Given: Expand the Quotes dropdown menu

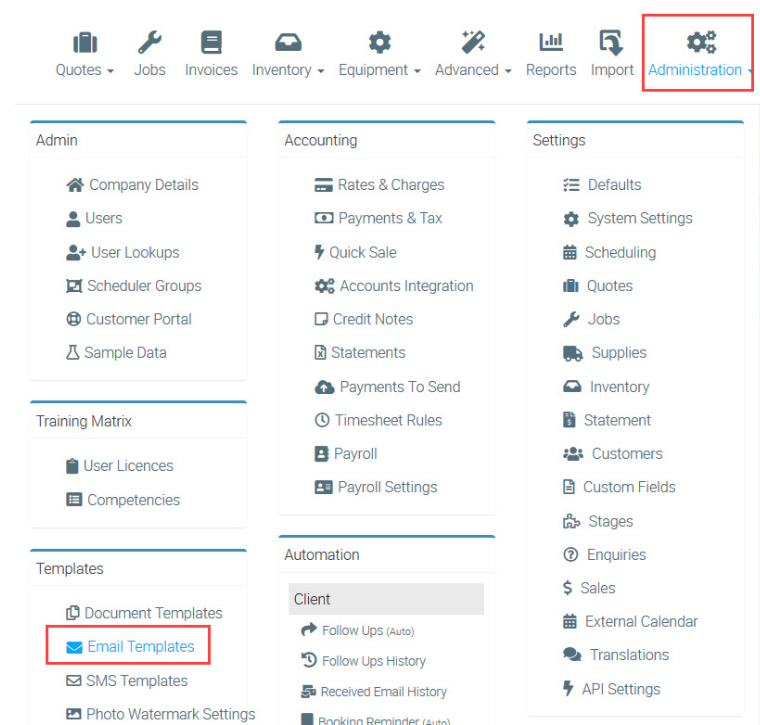Looking at the screenshot, I should tap(84, 70).
